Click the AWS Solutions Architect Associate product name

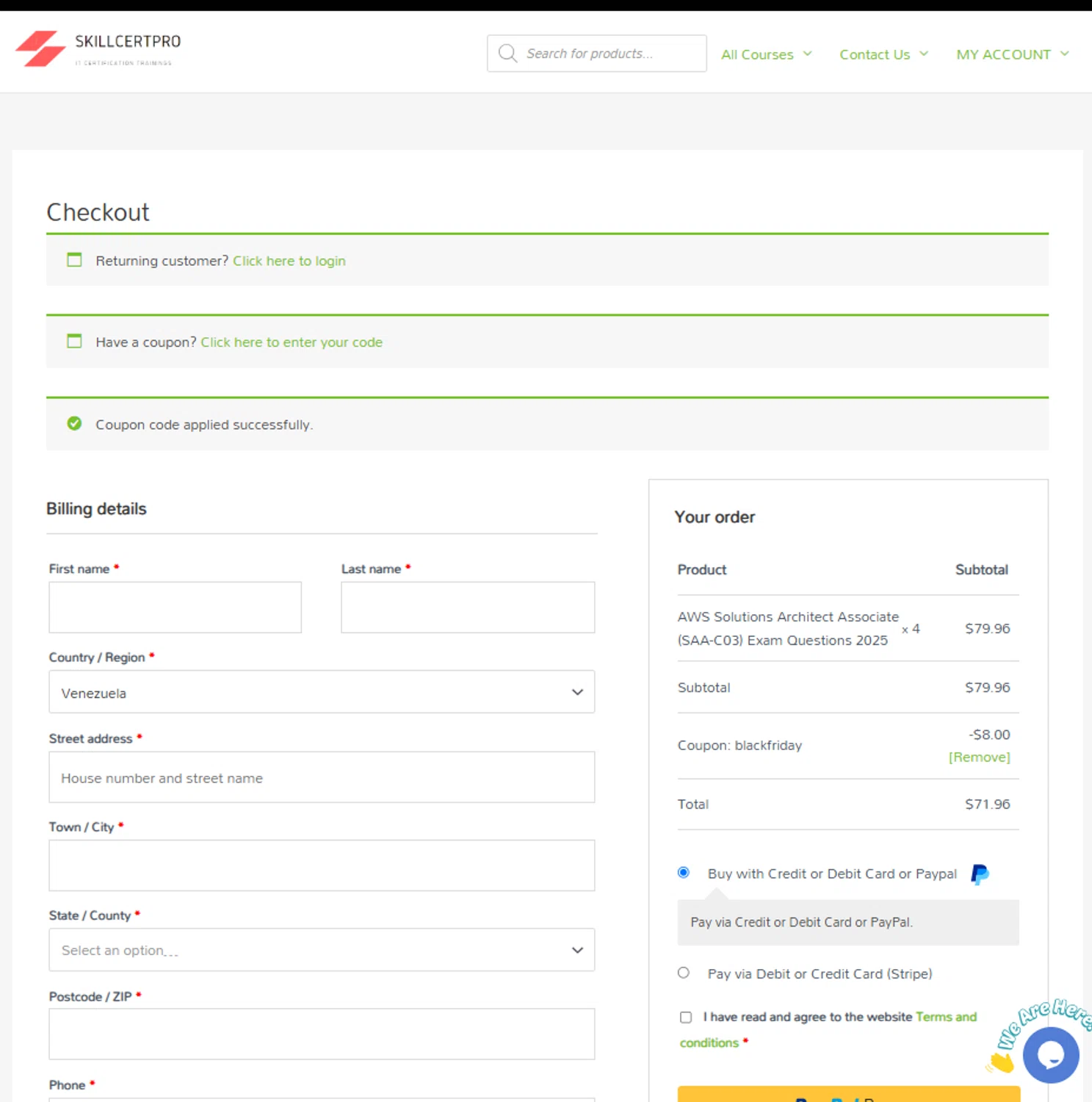[x=788, y=628]
